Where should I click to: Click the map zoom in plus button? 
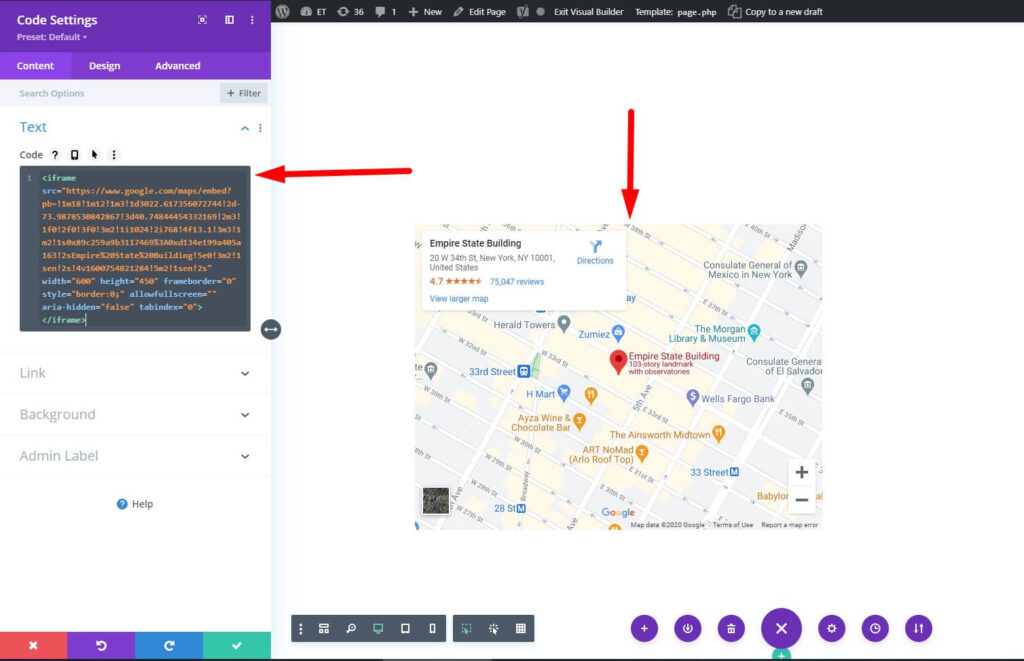pyautogui.click(x=802, y=472)
